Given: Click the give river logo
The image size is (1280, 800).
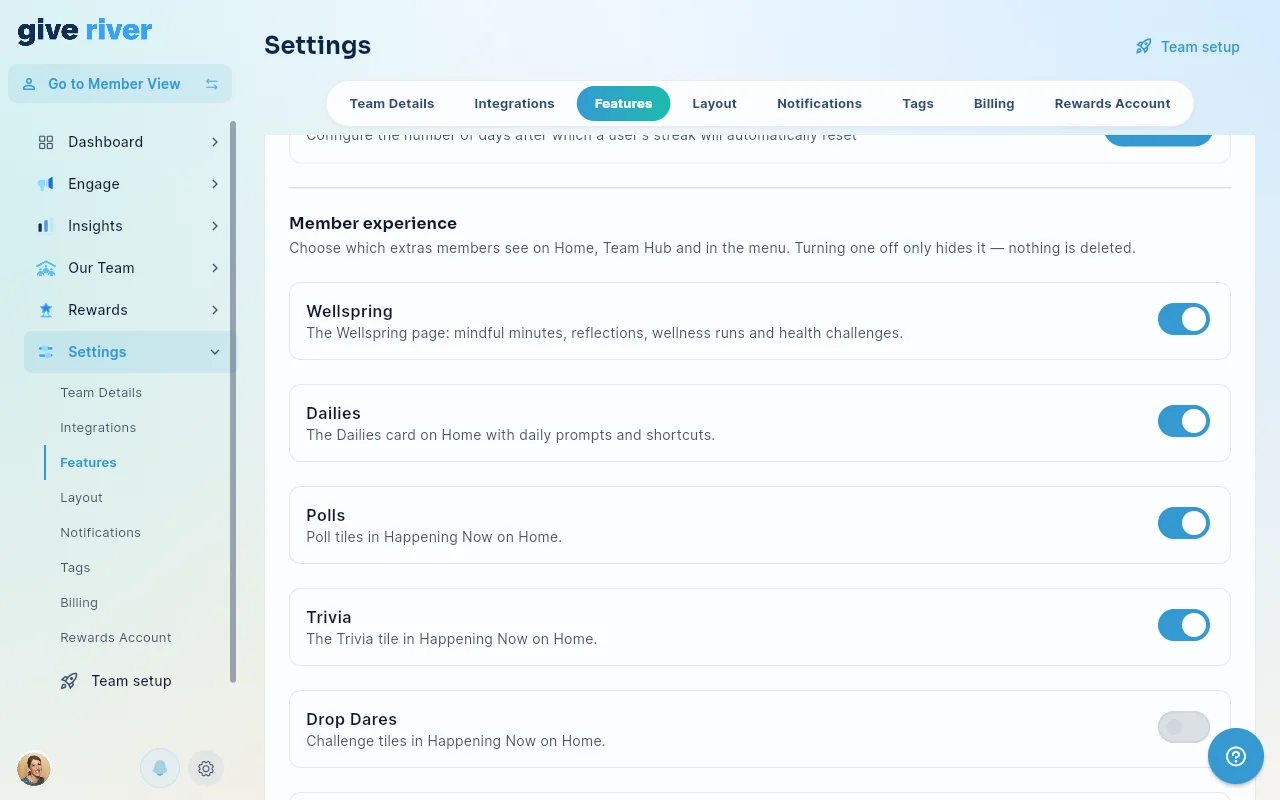Looking at the screenshot, I should click(85, 32).
